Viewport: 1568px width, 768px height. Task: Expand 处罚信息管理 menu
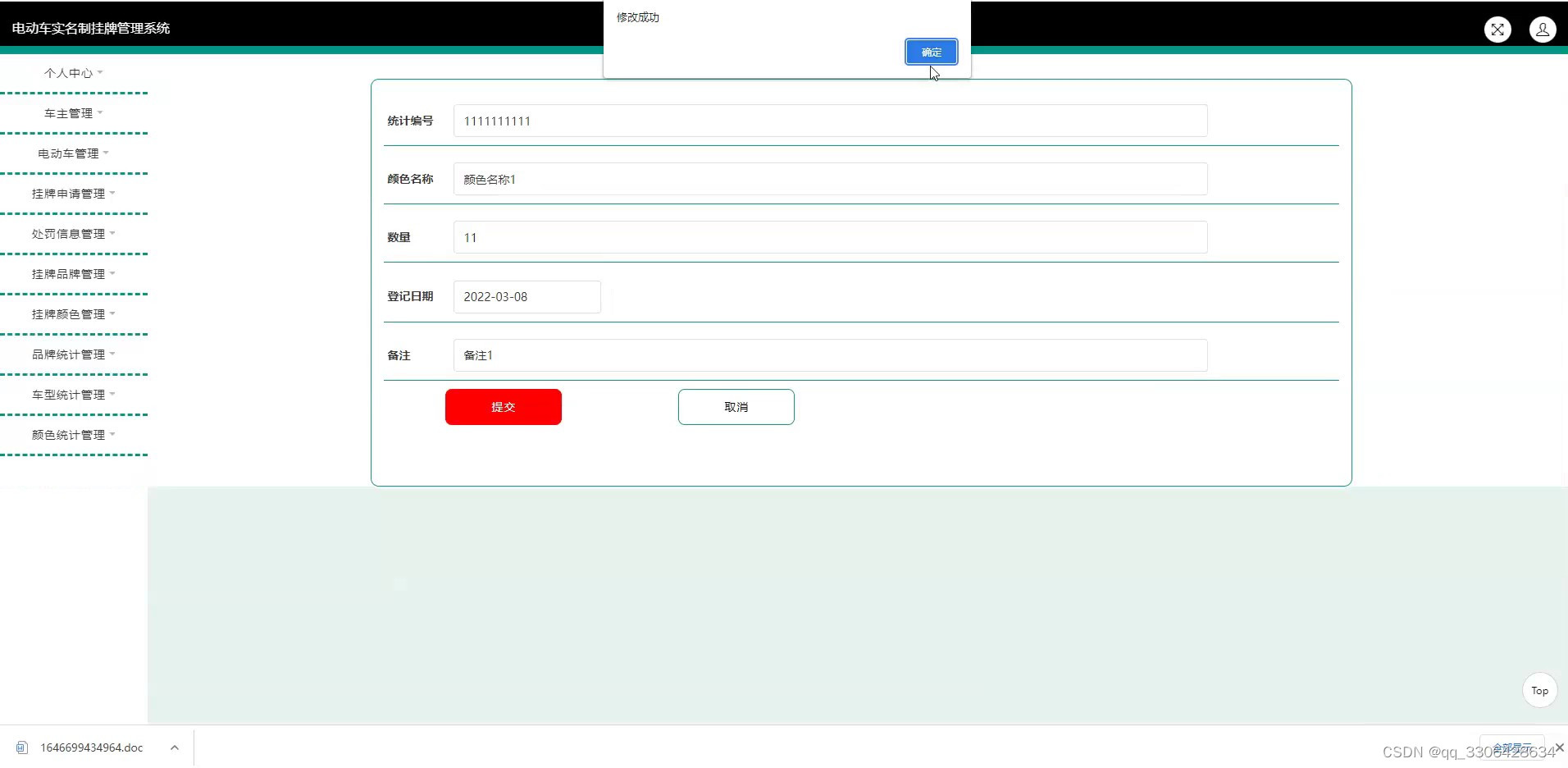[x=74, y=234]
